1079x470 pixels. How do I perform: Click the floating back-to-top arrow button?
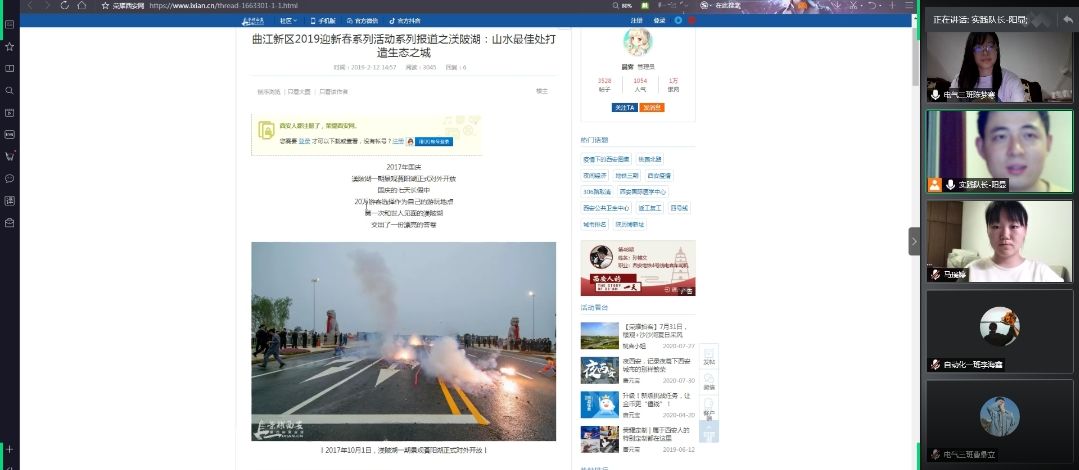709,432
